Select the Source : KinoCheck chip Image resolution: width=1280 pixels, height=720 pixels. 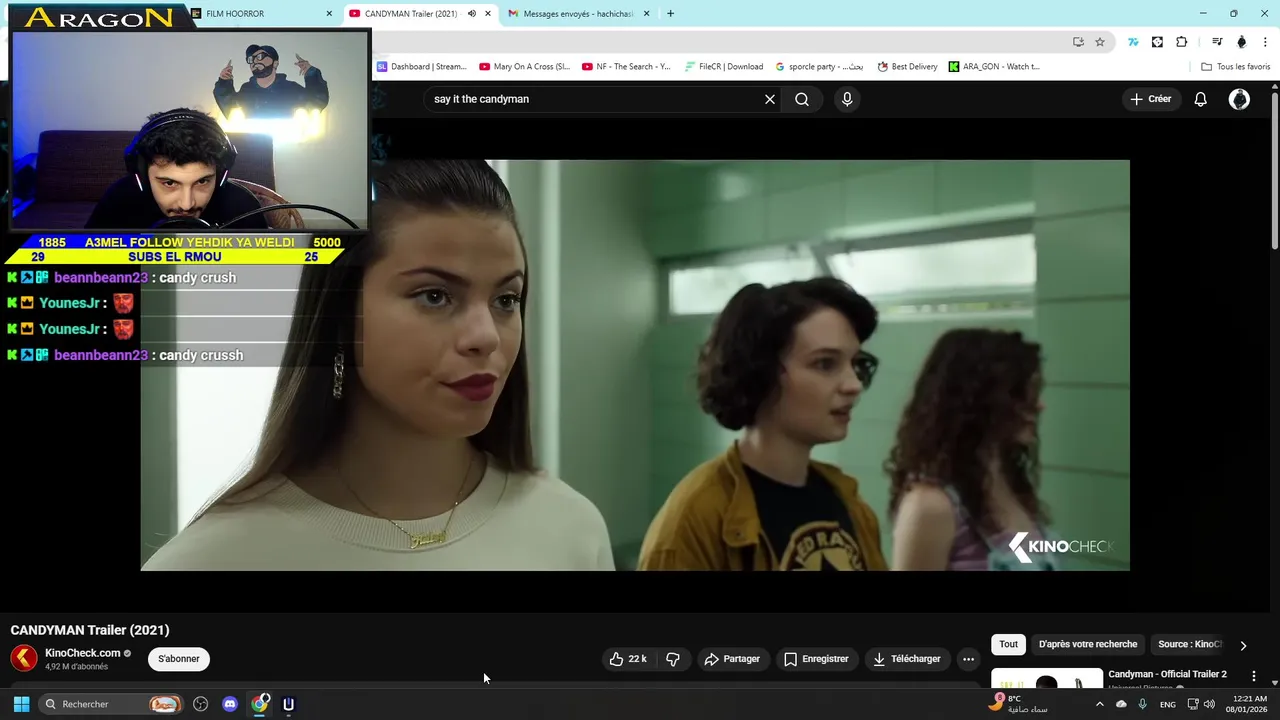1190,644
